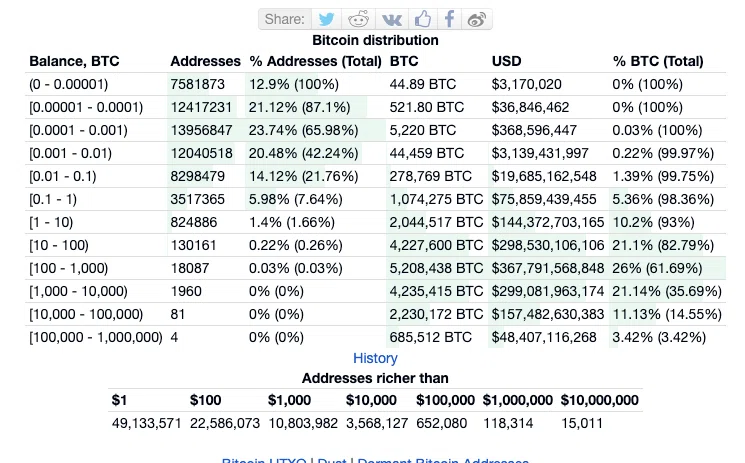This screenshot has height=463, width=745.
Task: Select the '[0.00001 - 0.0001)' balance range
Action: pos(86,107)
